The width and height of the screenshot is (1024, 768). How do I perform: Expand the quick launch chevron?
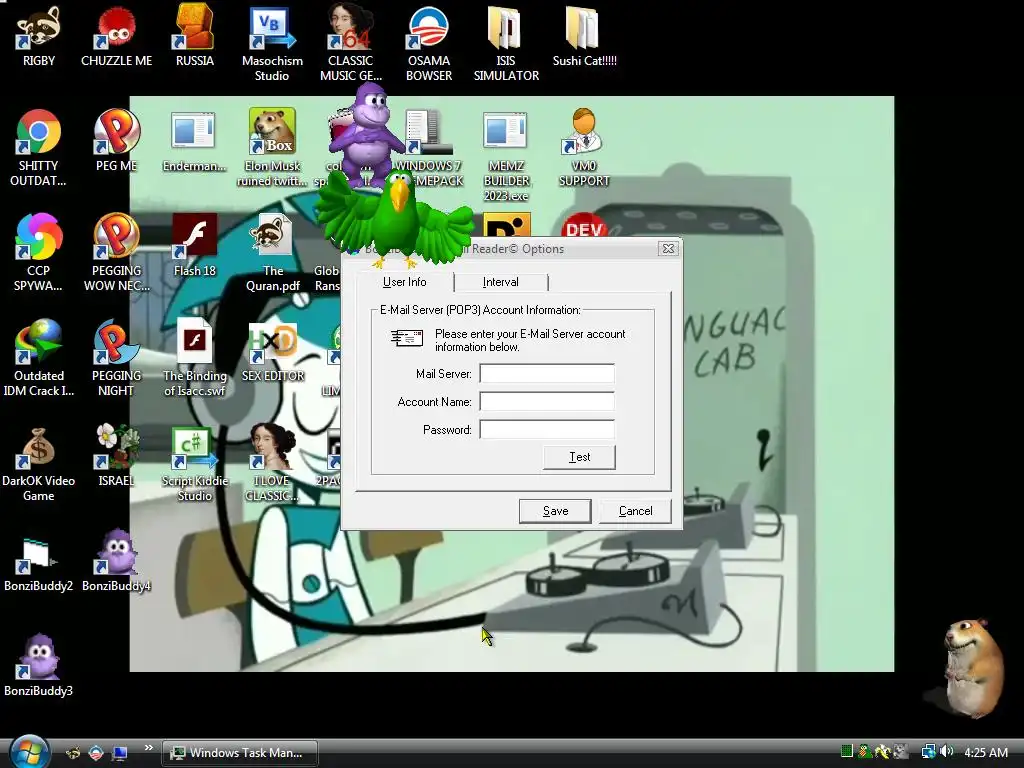click(148, 748)
